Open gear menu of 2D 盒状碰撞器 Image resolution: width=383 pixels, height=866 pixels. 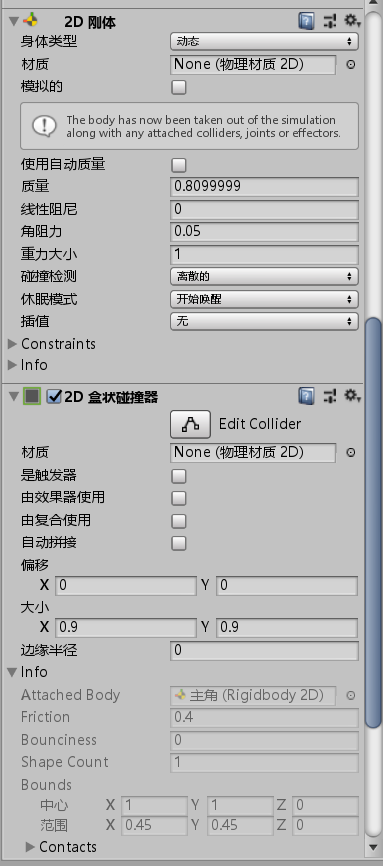pyautogui.click(x=351, y=395)
